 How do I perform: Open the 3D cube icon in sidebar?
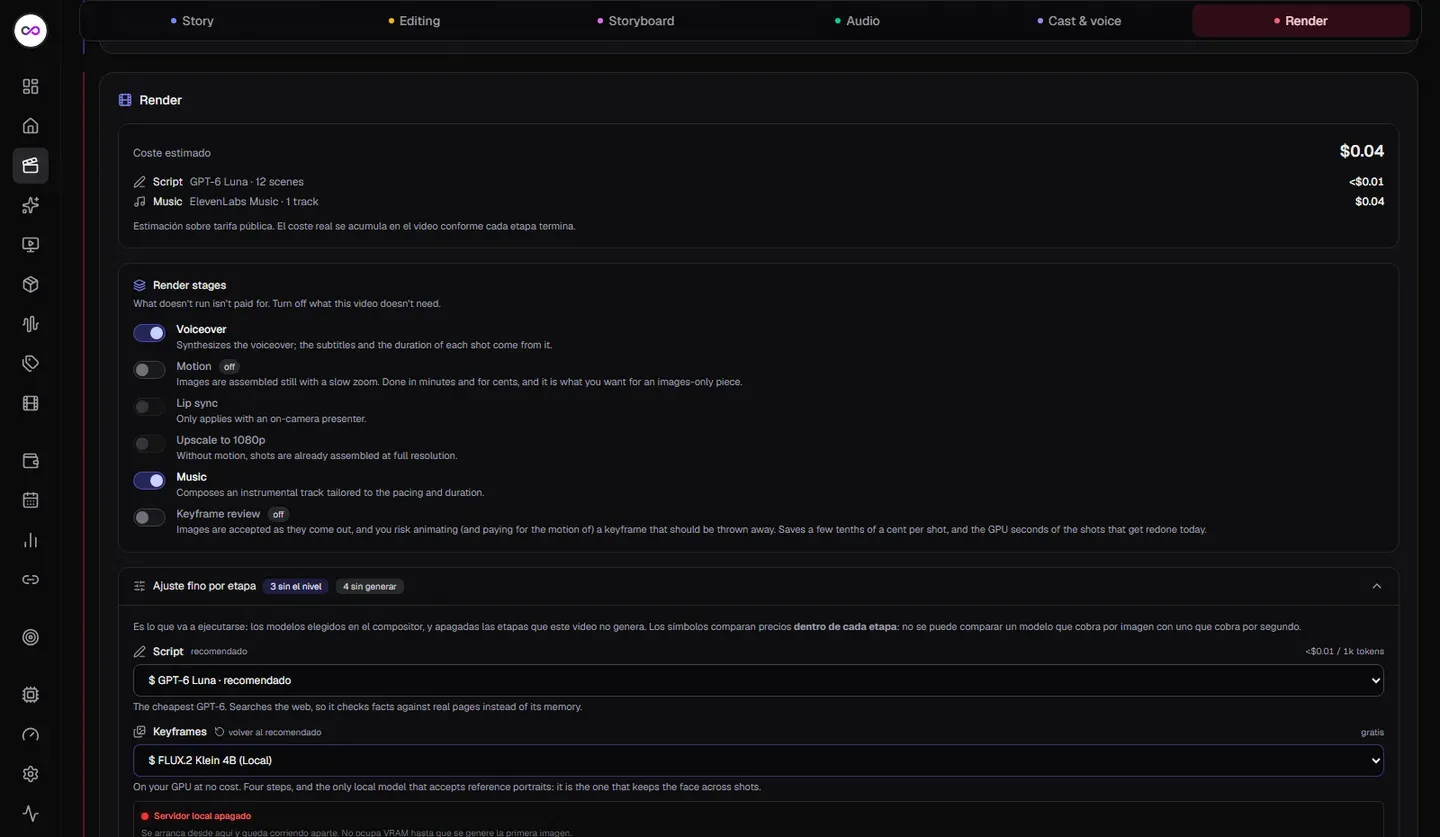coord(31,285)
